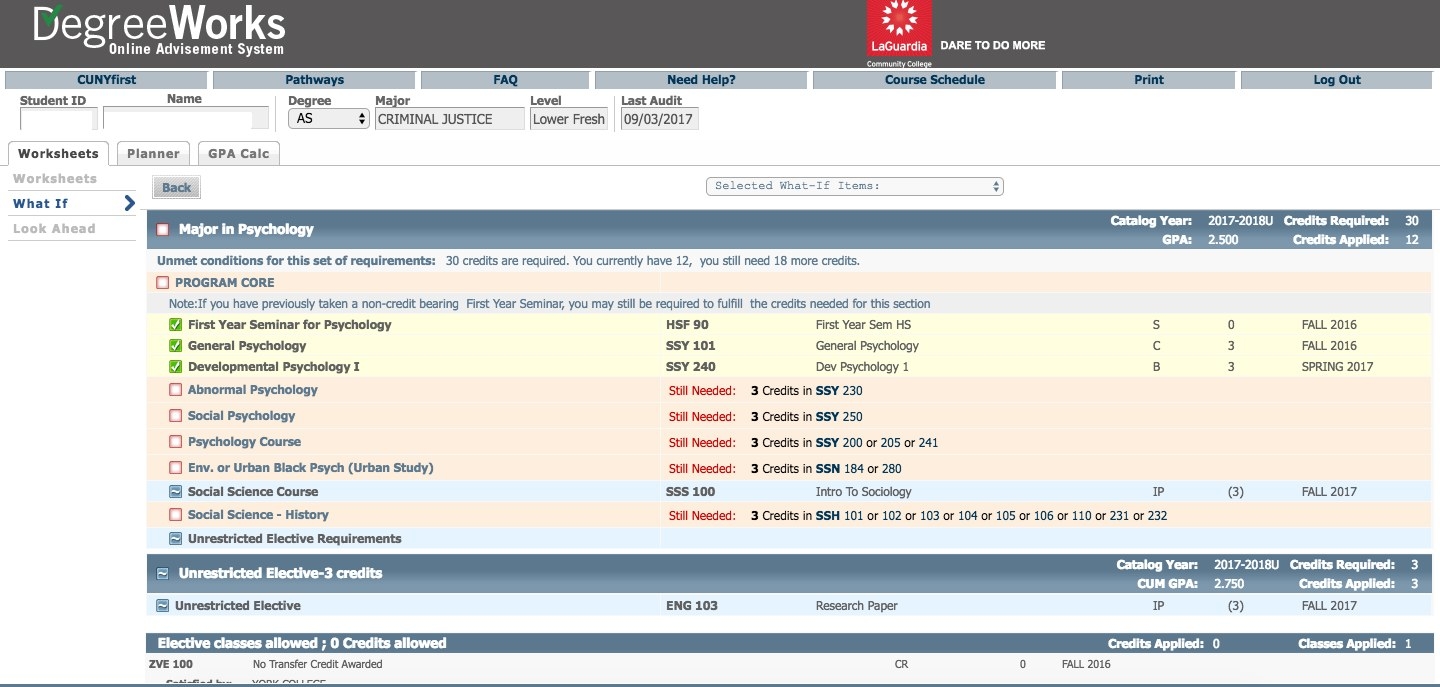Switch to the Worksheets tab
This screenshot has width=1440, height=687.
pyautogui.click(x=58, y=154)
